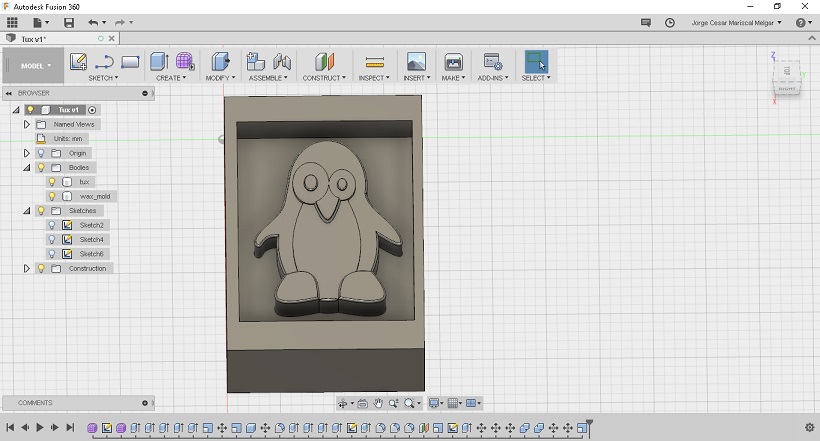Open the CONSTRUCT menu

(x=324, y=78)
